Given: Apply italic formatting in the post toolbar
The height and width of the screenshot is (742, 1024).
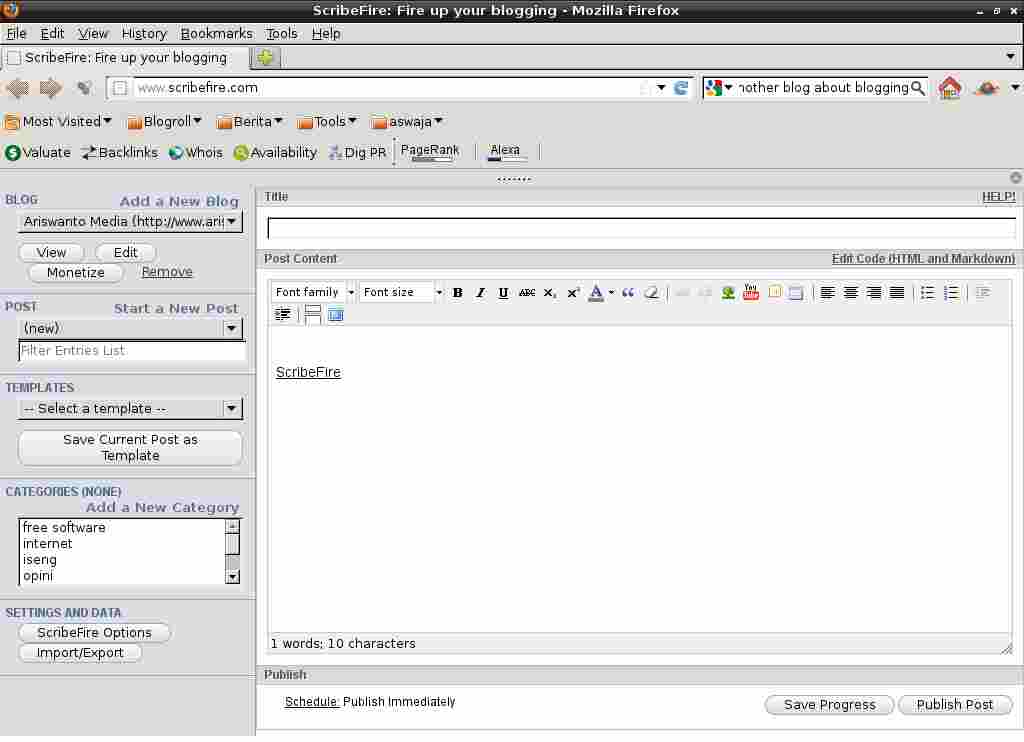Looking at the screenshot, I should pos(480,293).
